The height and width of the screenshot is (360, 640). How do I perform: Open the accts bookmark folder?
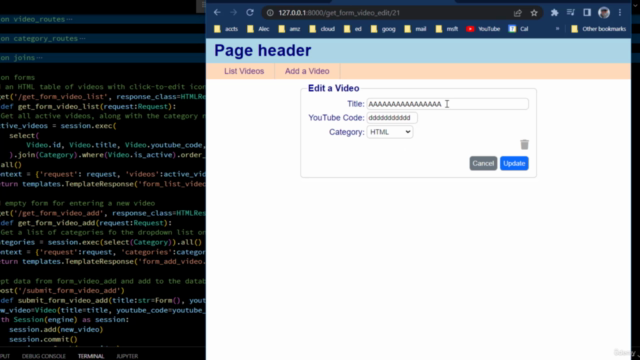click(x=226, y=29)
